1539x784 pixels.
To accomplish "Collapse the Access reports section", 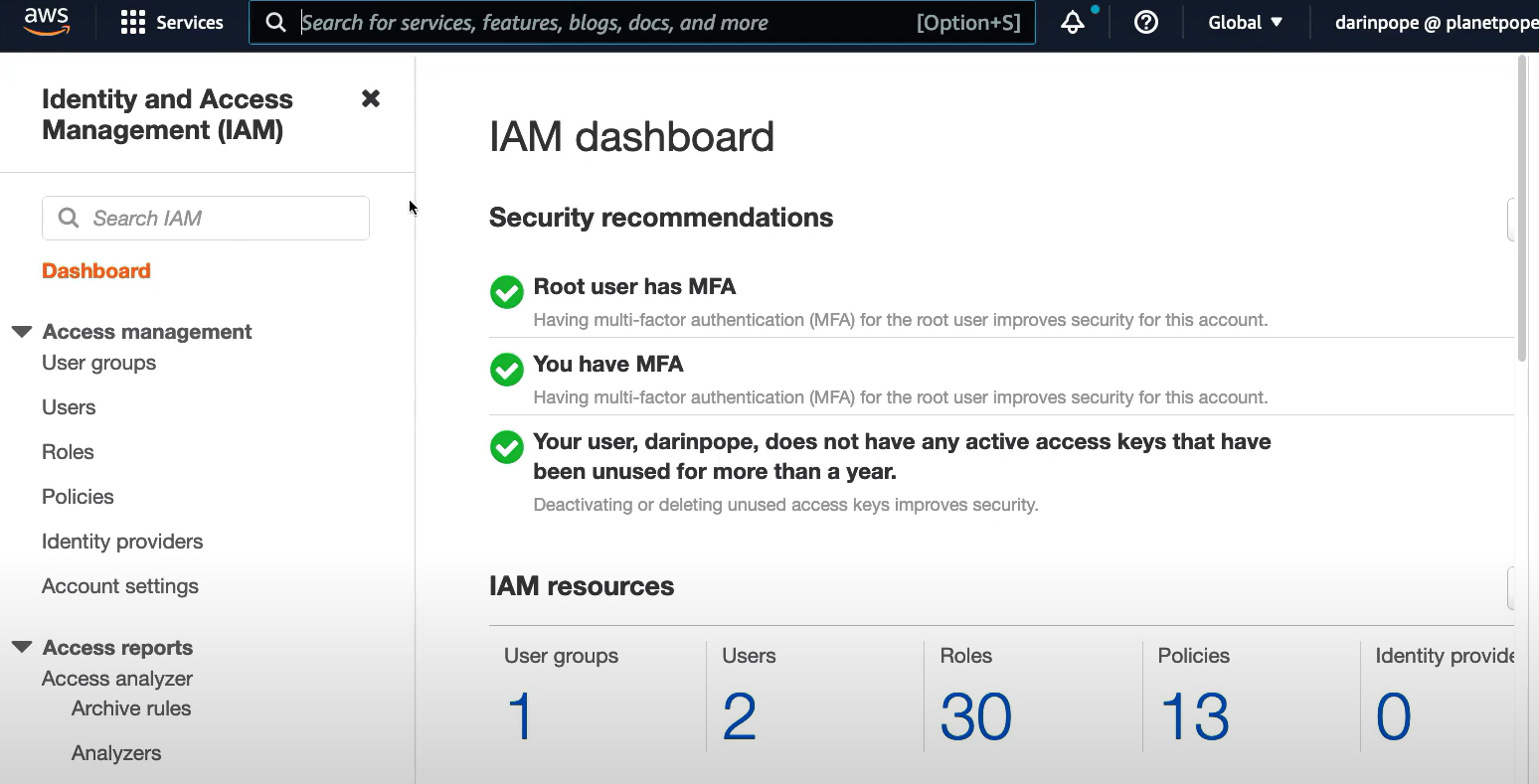I will pos(22,648).
